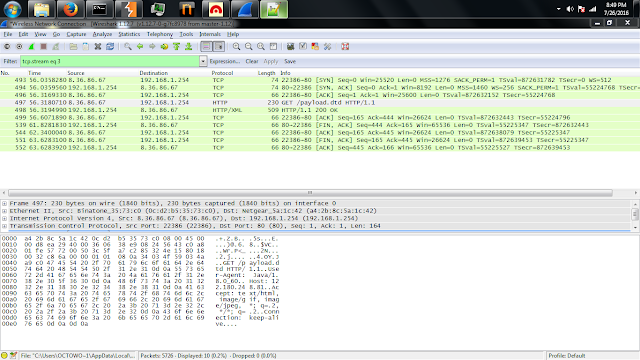Open Command Prompt from the taskbar

click(99, 9)
